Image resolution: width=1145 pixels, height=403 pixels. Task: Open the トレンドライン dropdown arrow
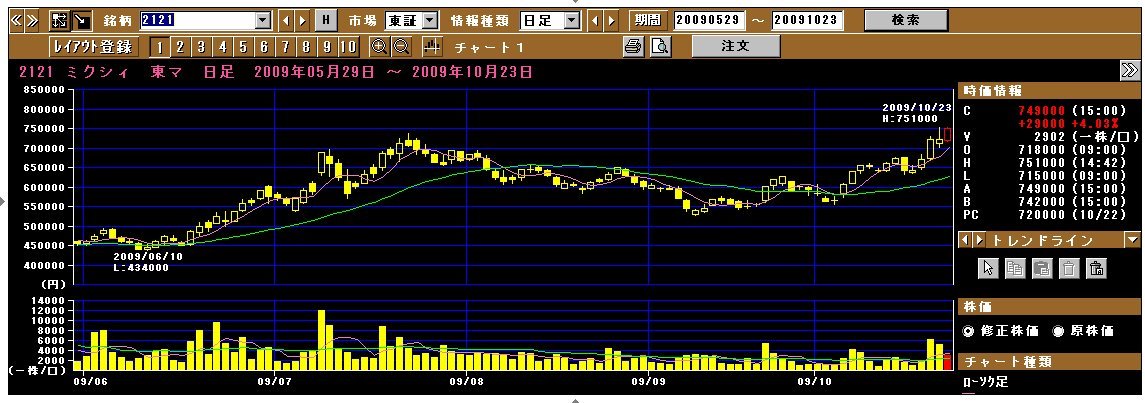pos(1132,239)
